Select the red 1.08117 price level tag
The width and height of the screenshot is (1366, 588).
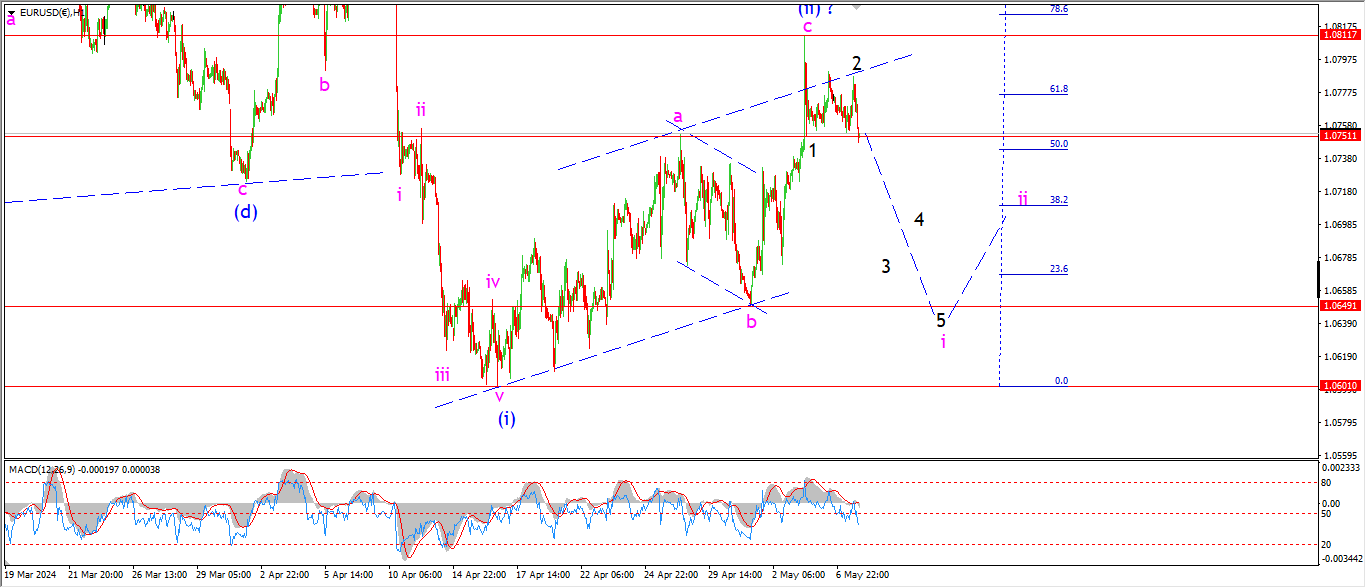click(x=1339, y=34)
